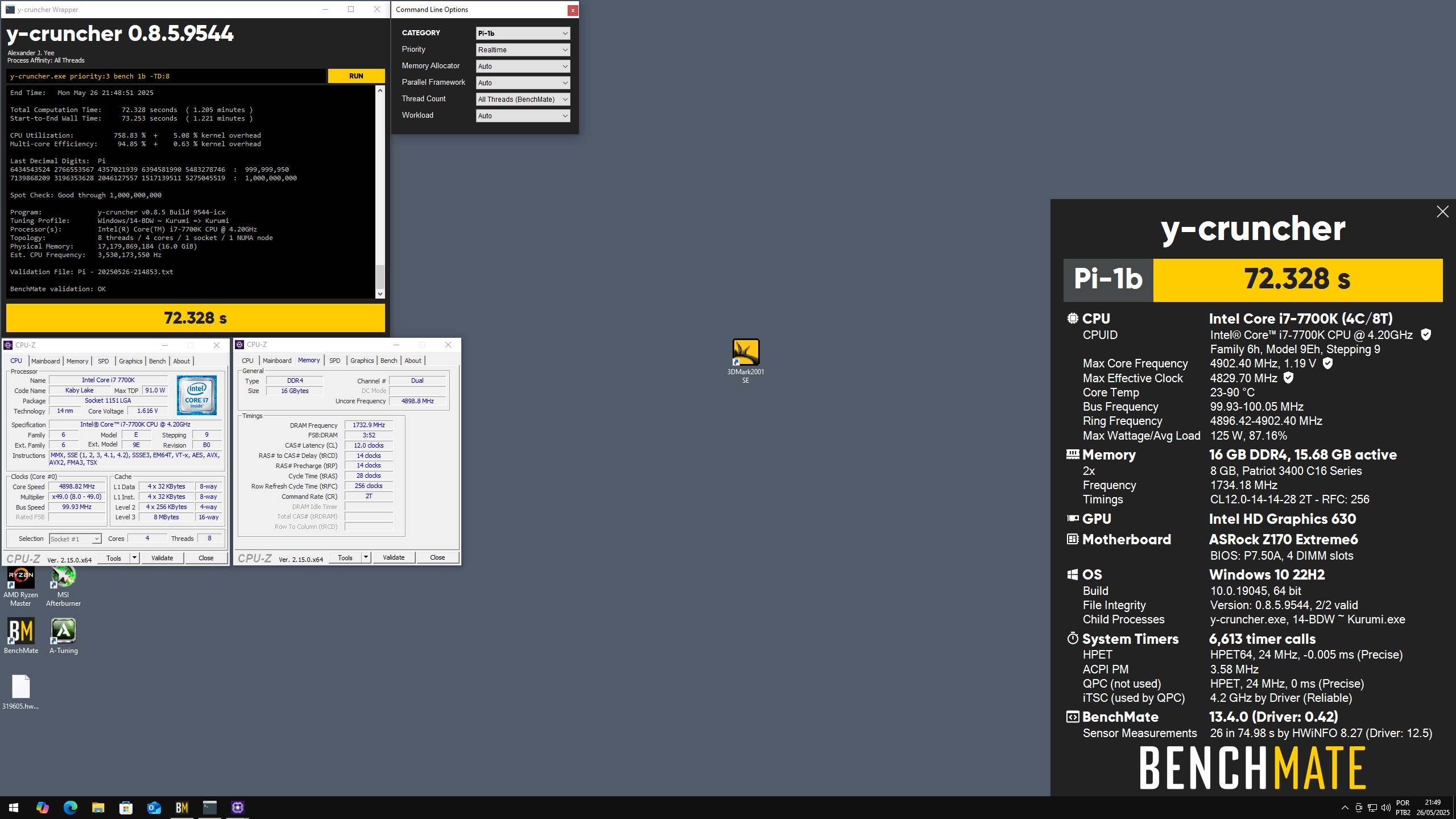This screenshot has height=819, width=1456.
Task: Open the 319605.hw file icon
Action: tap(20, 692)
